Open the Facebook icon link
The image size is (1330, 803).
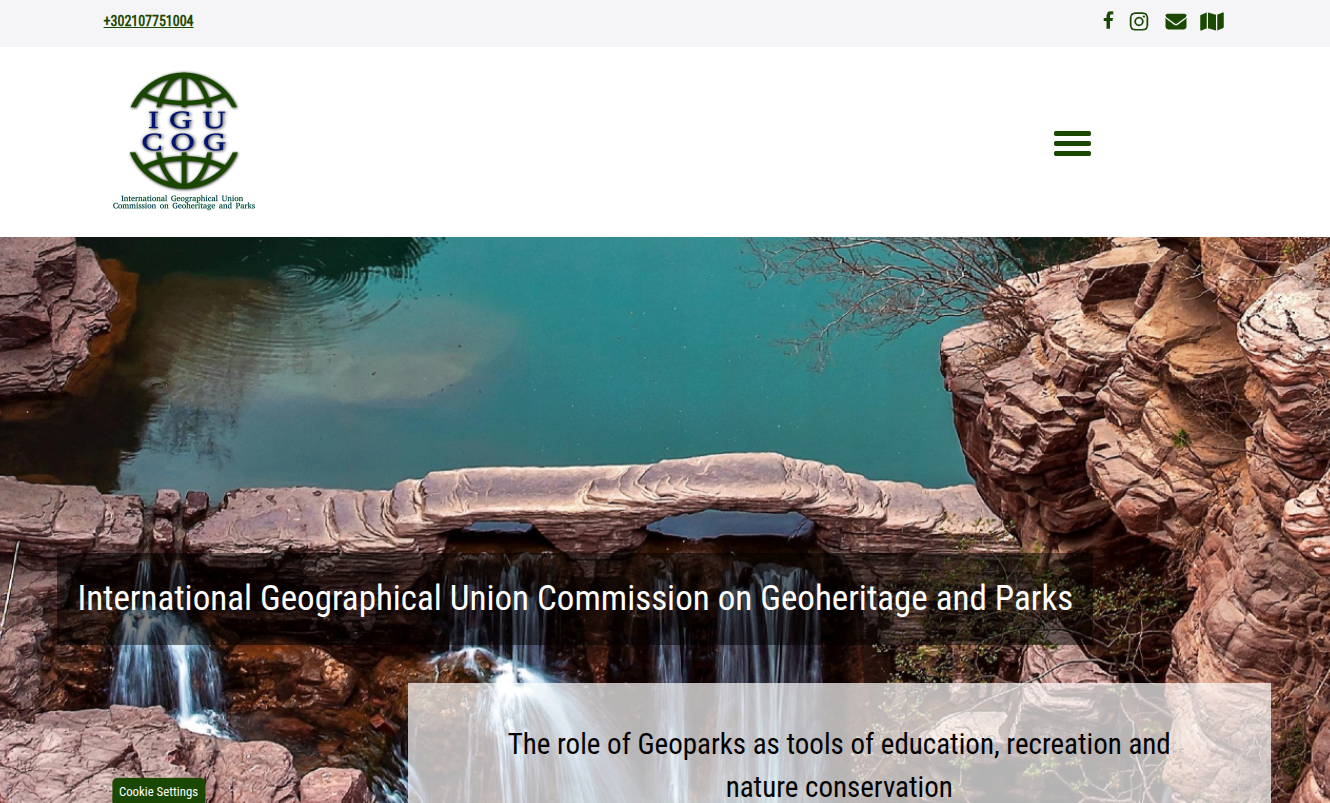[1108, 21]
